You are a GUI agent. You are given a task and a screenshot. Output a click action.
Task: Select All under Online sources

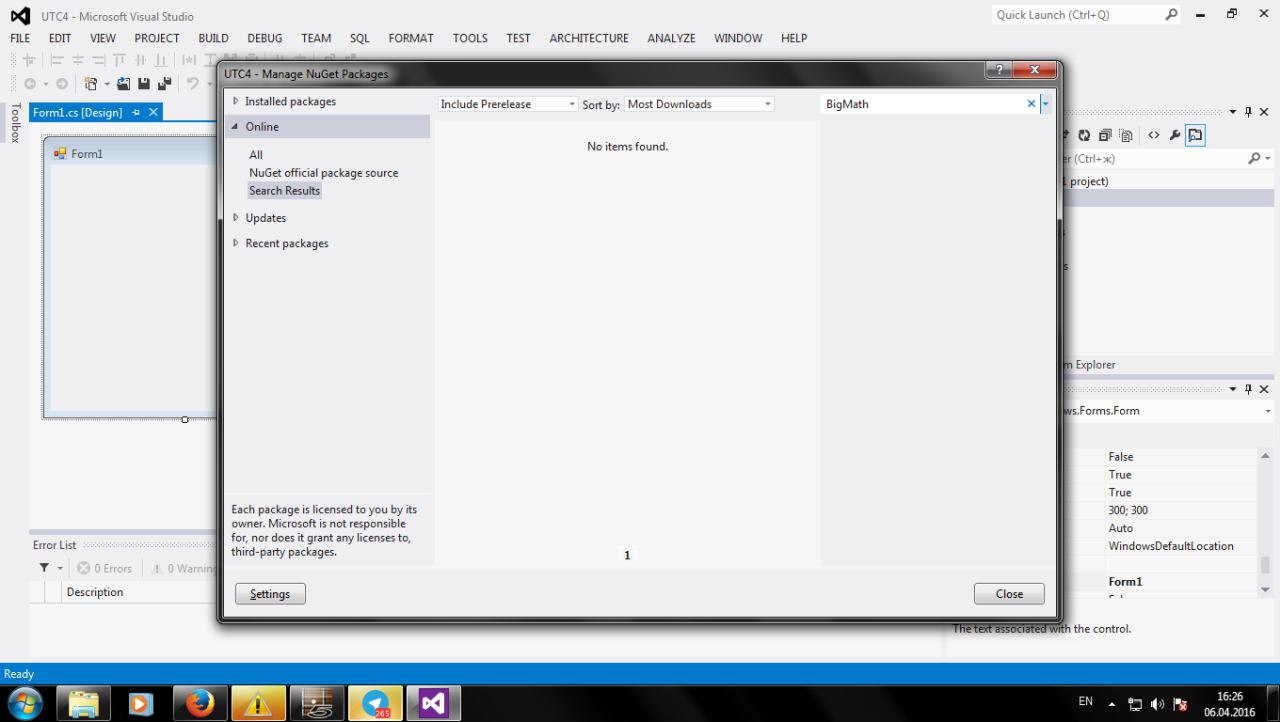click(256, 155)
